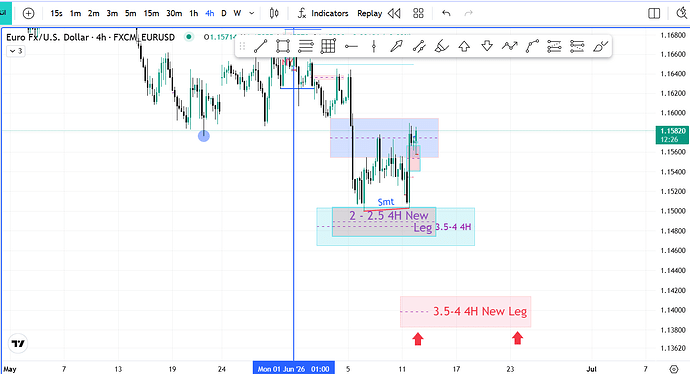This screenshot has height=374, width=690.
Task: Select the arrow down mark tool
Action: click(x=487, y=46)
